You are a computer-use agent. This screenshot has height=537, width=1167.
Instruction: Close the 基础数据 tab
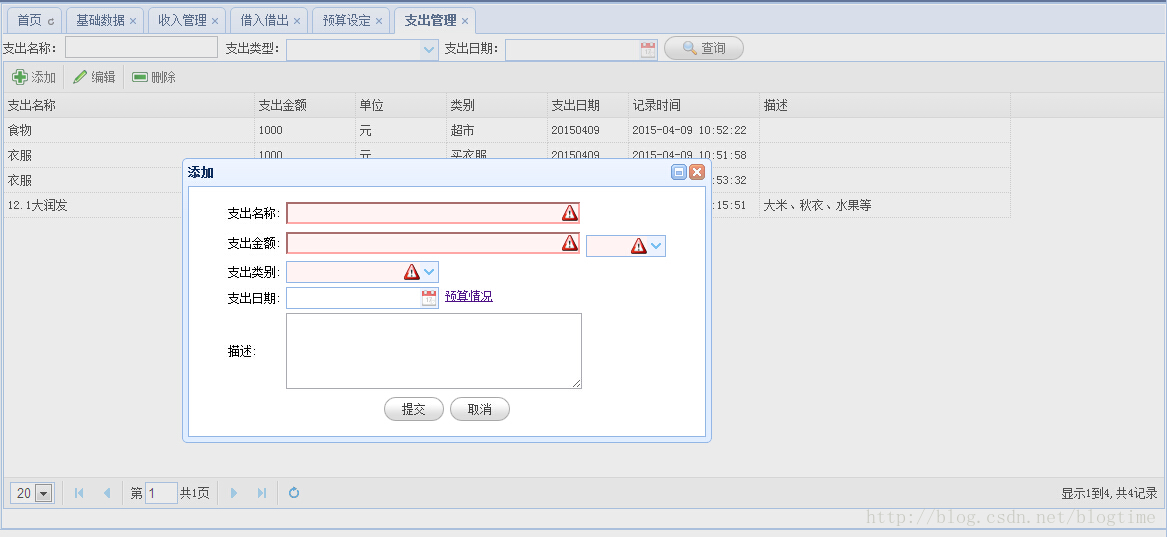pos(133,21)
